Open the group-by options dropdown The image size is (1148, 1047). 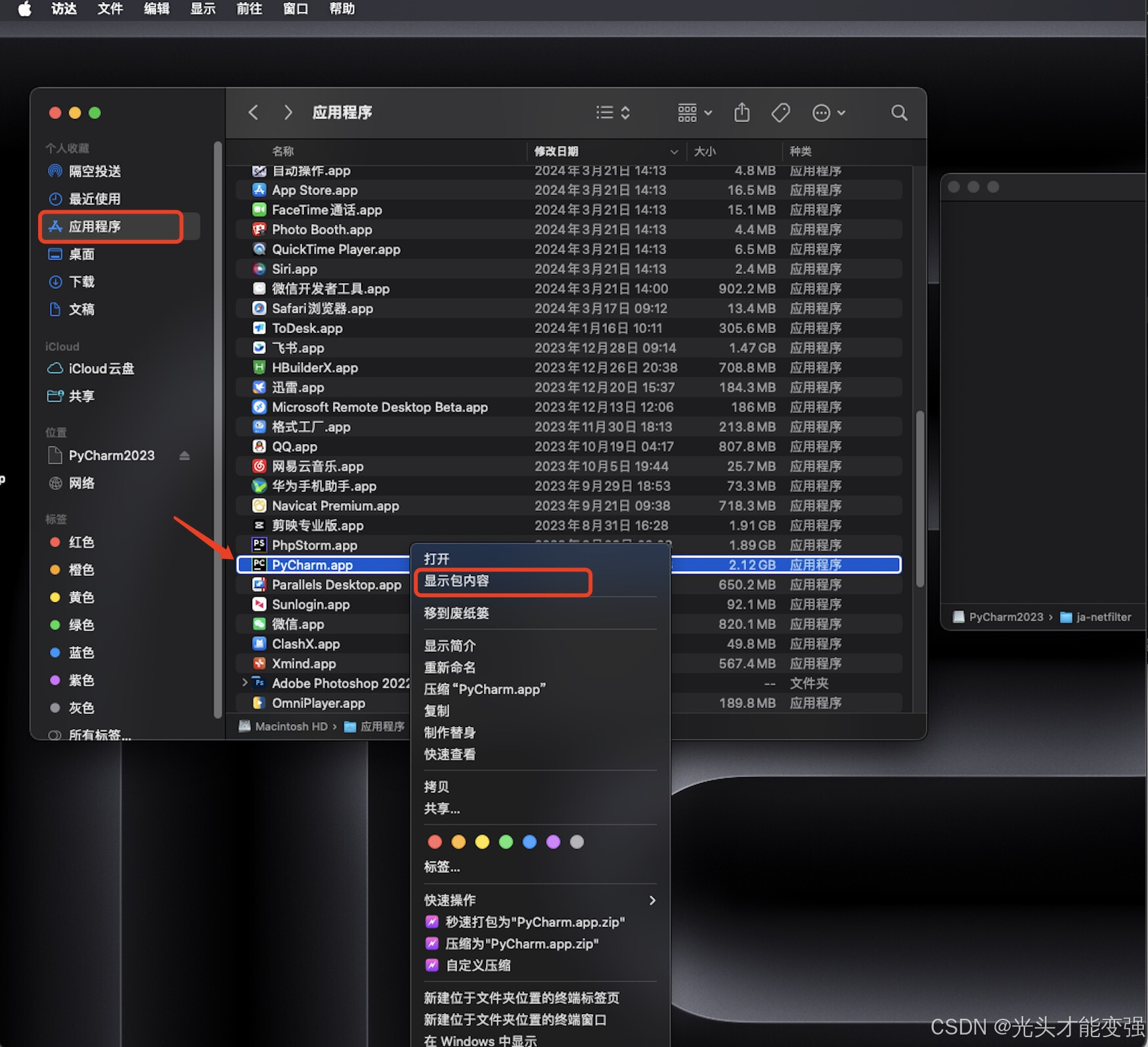click(x=695, y=112)
